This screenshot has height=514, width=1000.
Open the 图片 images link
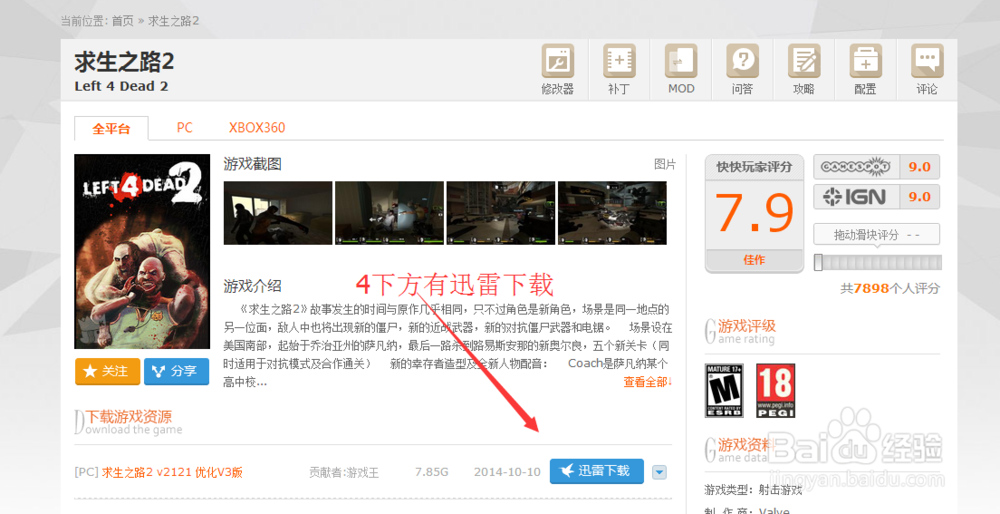(665, 164)
